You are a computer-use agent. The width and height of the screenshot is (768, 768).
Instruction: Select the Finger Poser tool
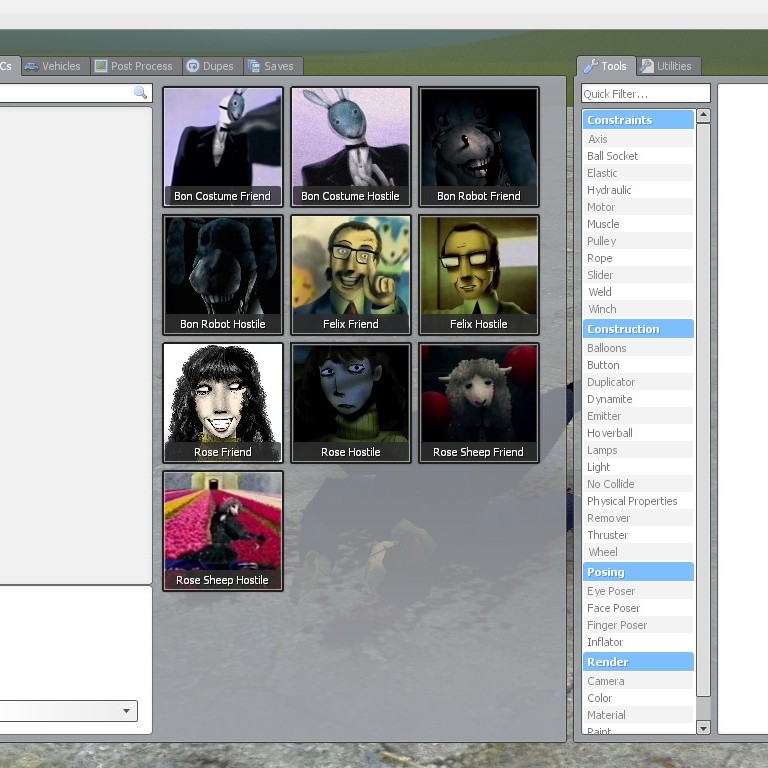(638, 625)
